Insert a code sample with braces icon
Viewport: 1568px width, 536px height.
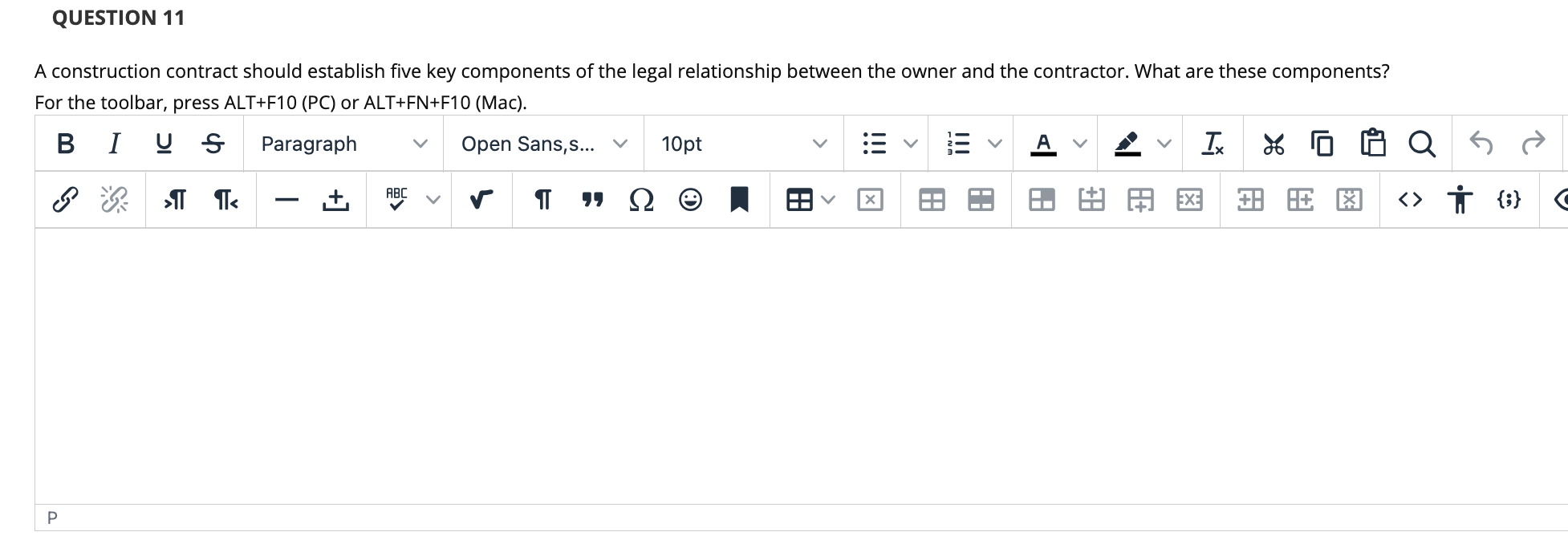coord(1509,200)
